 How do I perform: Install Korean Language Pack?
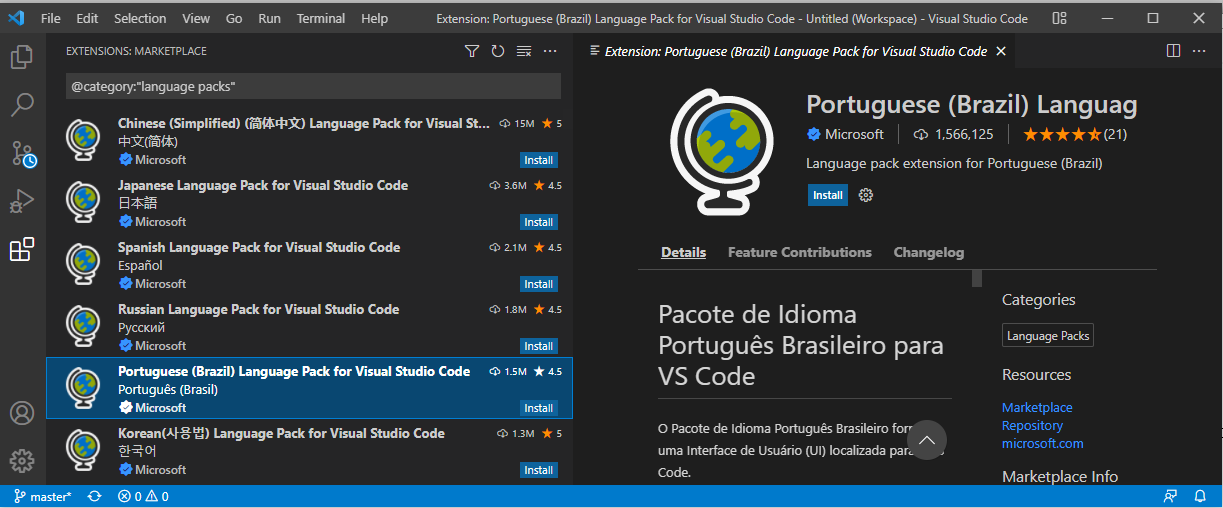pyautogui.click(x=538, y=470)
